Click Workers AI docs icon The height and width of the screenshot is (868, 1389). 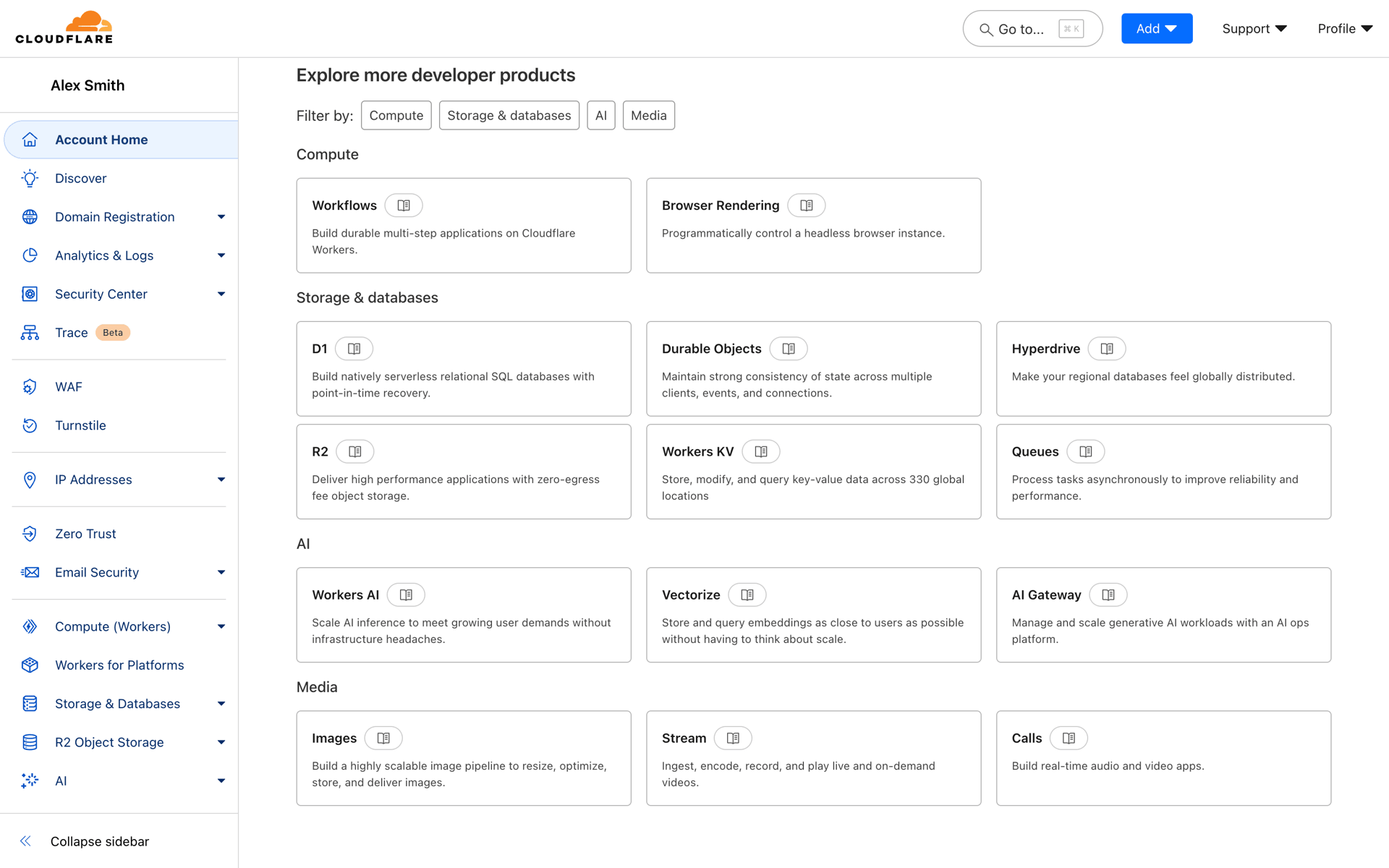[x=406, y=595]
